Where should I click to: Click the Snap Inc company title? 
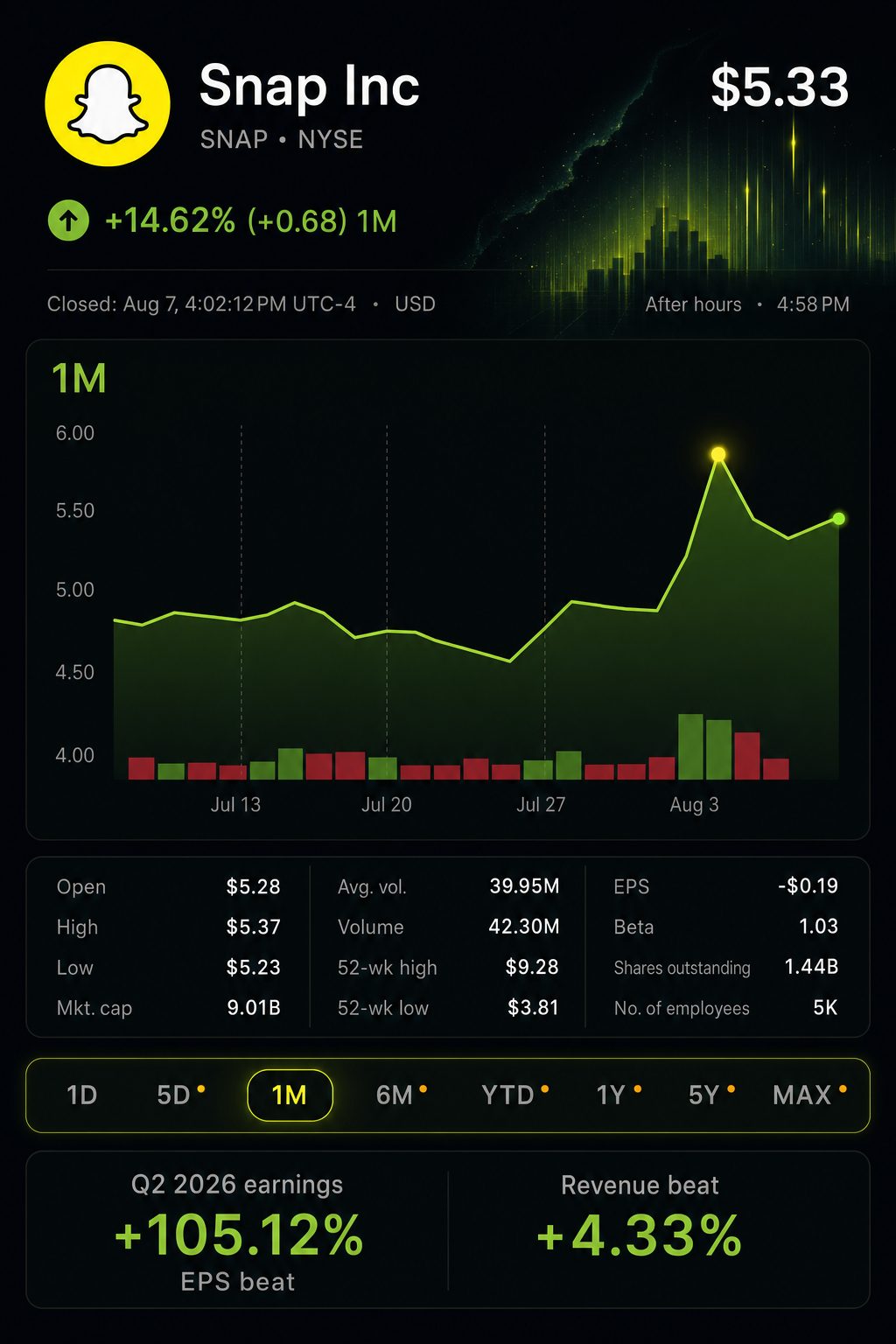click(309, 86)
